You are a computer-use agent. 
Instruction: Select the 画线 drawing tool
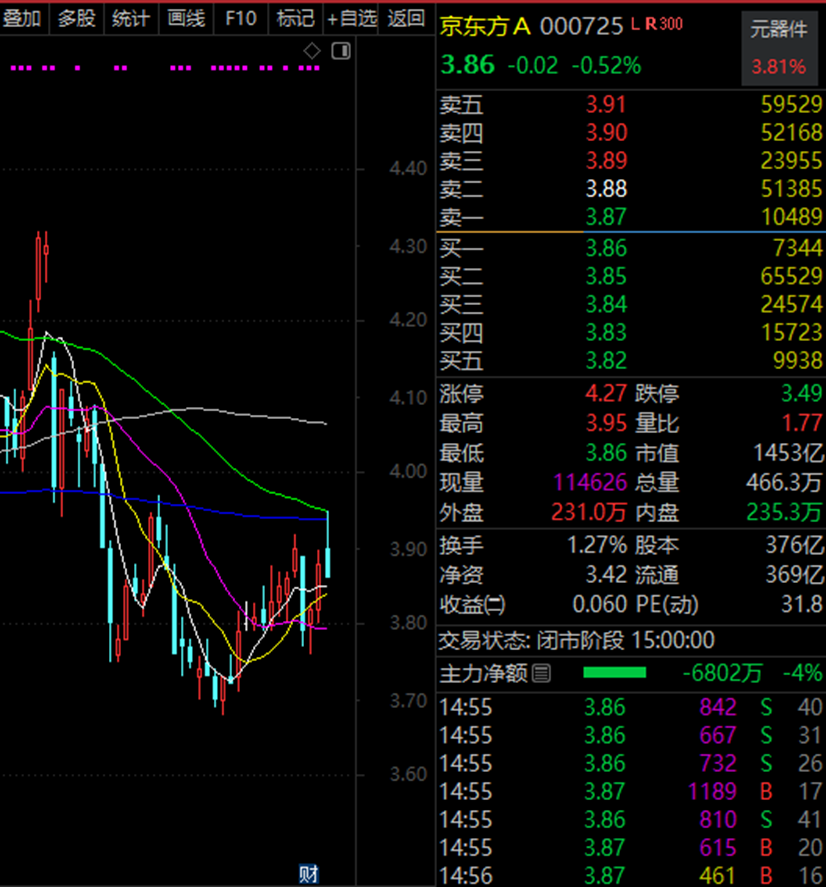point(185,18)
